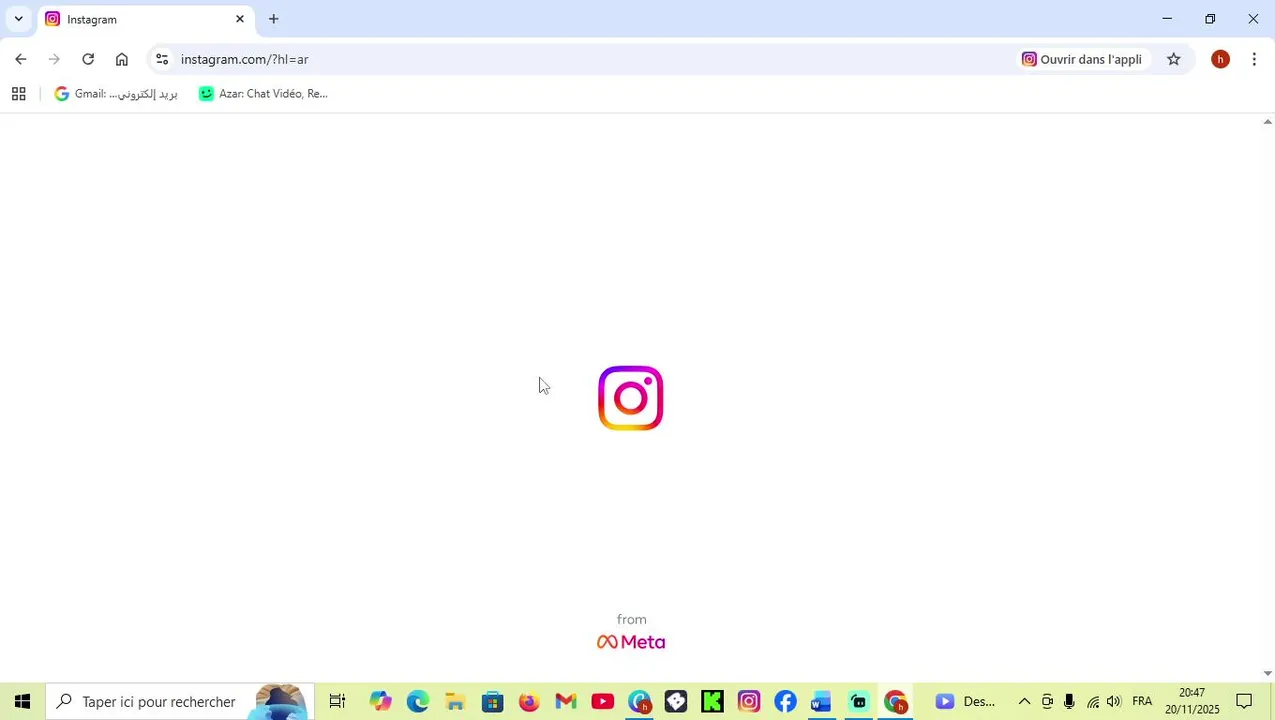Click the taskbar search box
Viewport: 1275px width, 720px height.
[x=180, y=701]
